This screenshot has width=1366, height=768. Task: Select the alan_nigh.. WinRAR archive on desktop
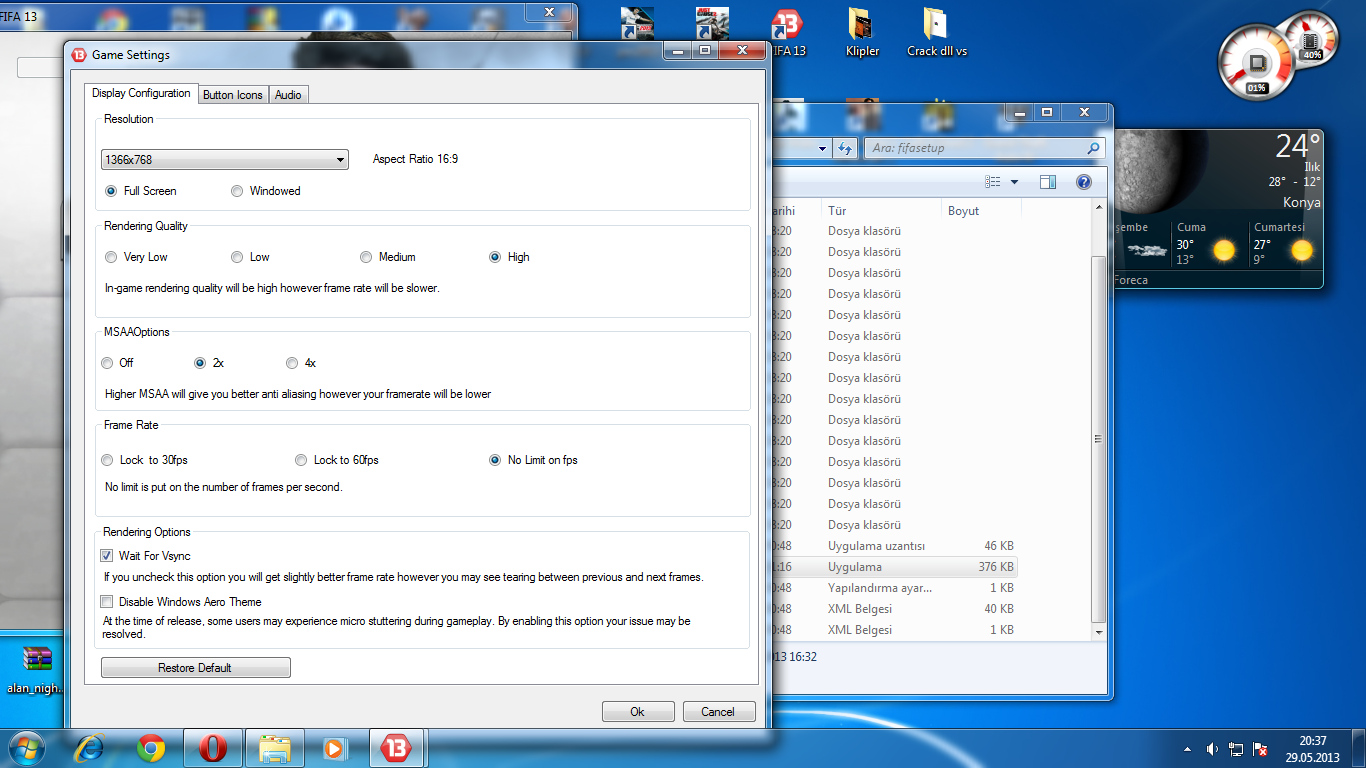pyautogui.click(x=37, y=669)
